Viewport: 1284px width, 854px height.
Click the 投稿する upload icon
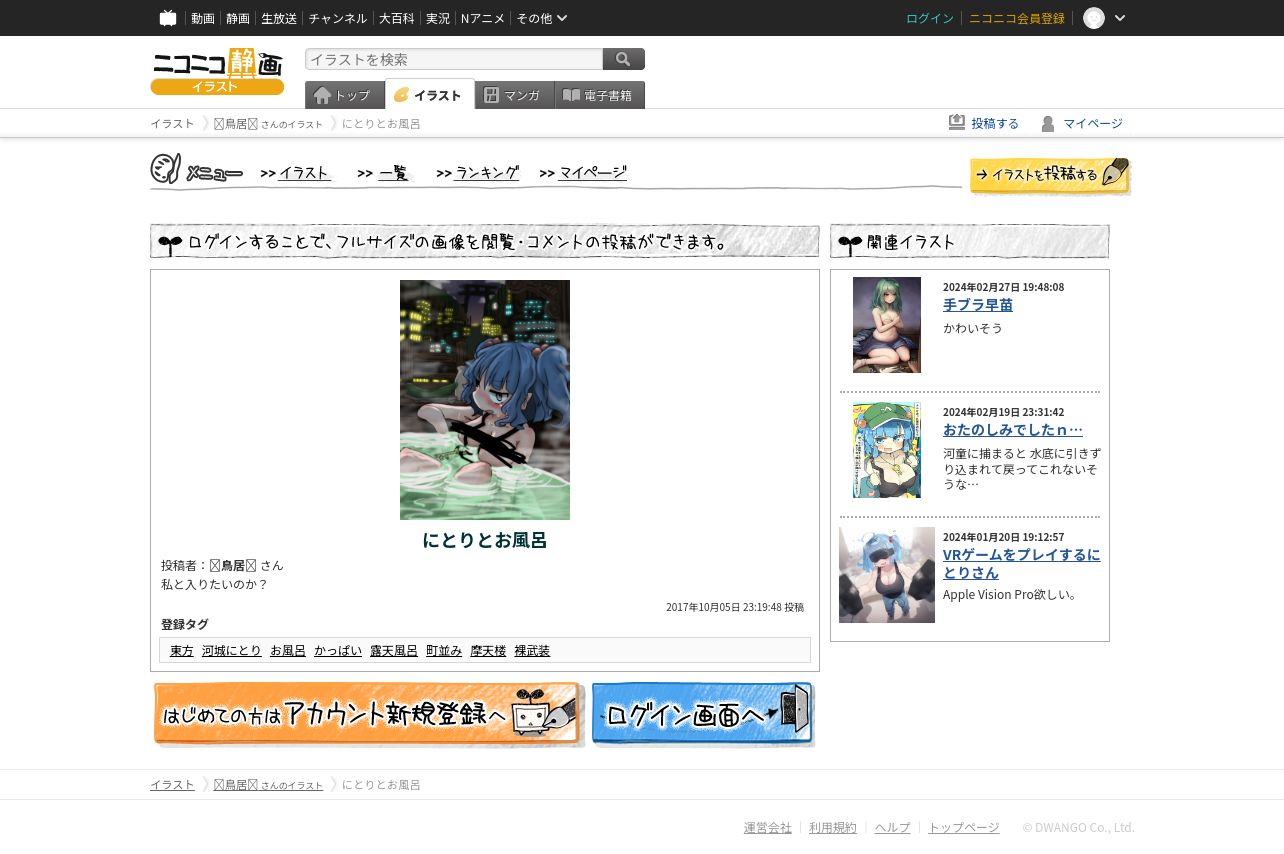pyautogui.click(x=957, y=122)
